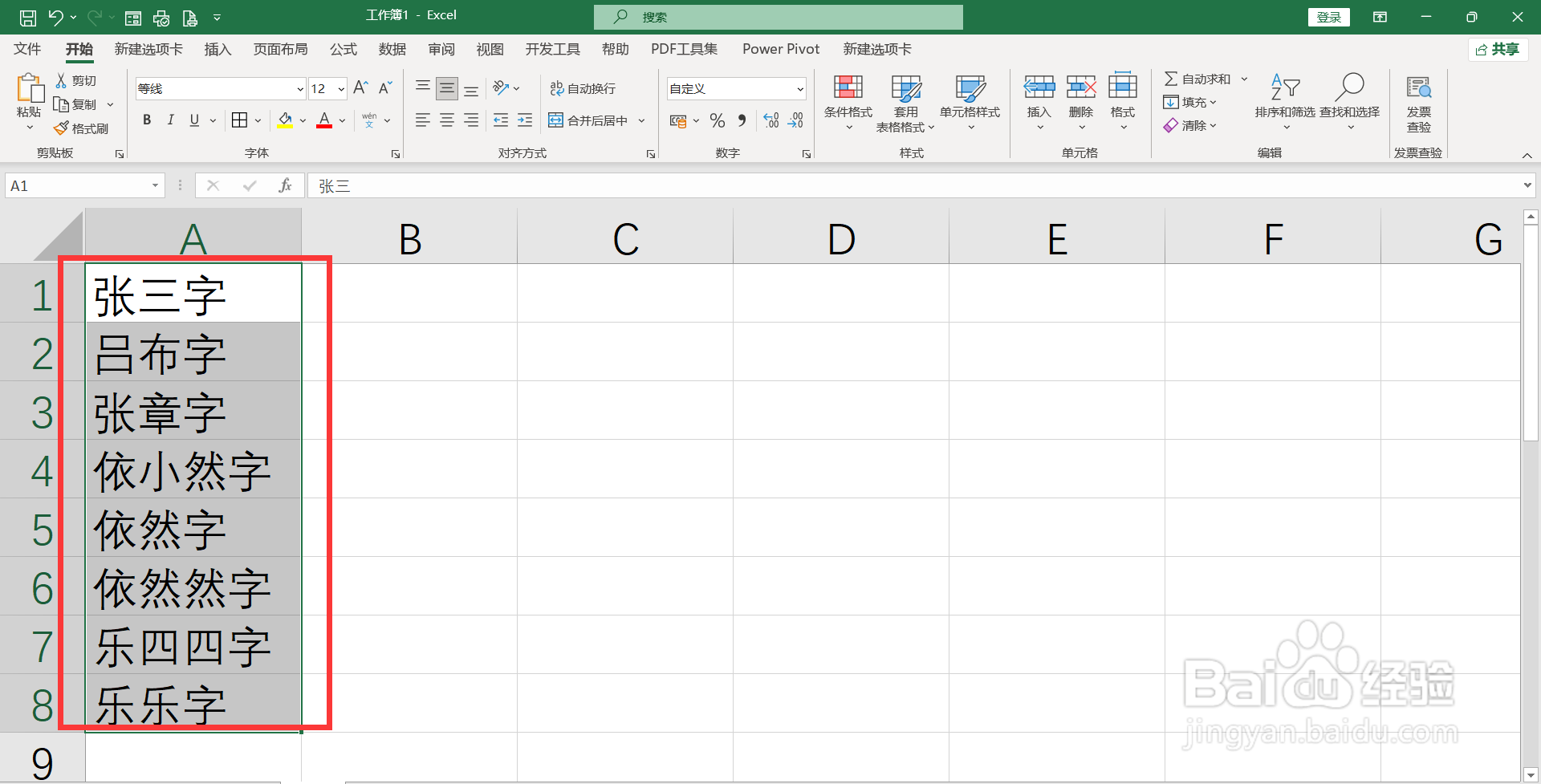The width and height of the screenshot is (1541, 784).
Task: Click the Cut scissors icon
Action: pos(61,80)
